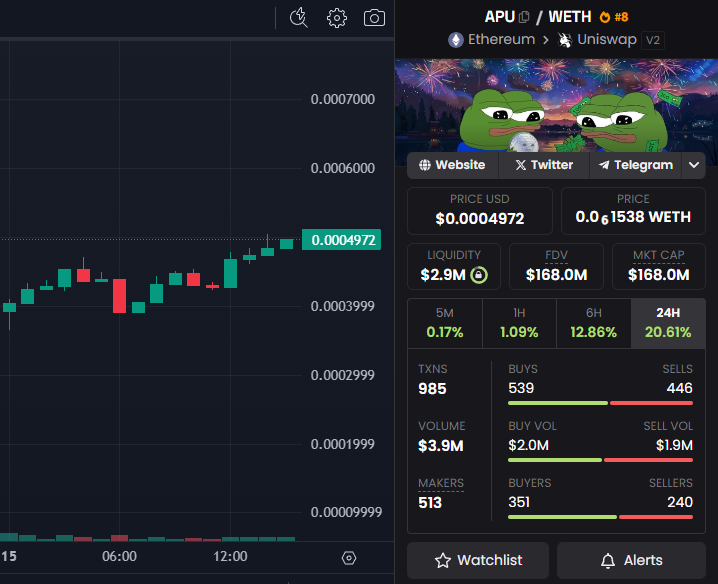Click the Uniswap unicorn logo

[565, 40]
